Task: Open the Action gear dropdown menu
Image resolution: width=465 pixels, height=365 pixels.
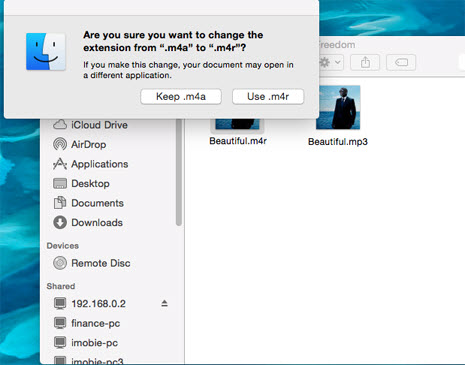Action: [x=331, y=62]
